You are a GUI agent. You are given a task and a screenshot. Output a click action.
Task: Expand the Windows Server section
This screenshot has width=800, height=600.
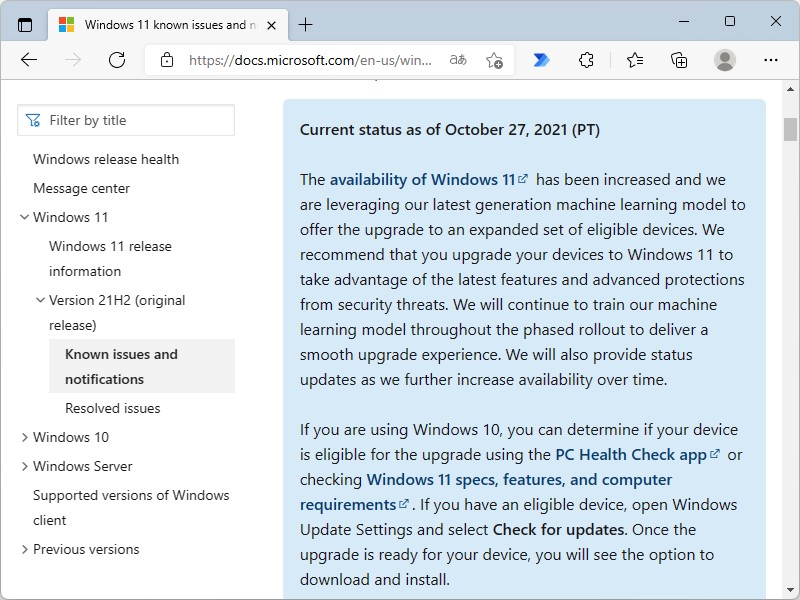[x=25, y=466]
